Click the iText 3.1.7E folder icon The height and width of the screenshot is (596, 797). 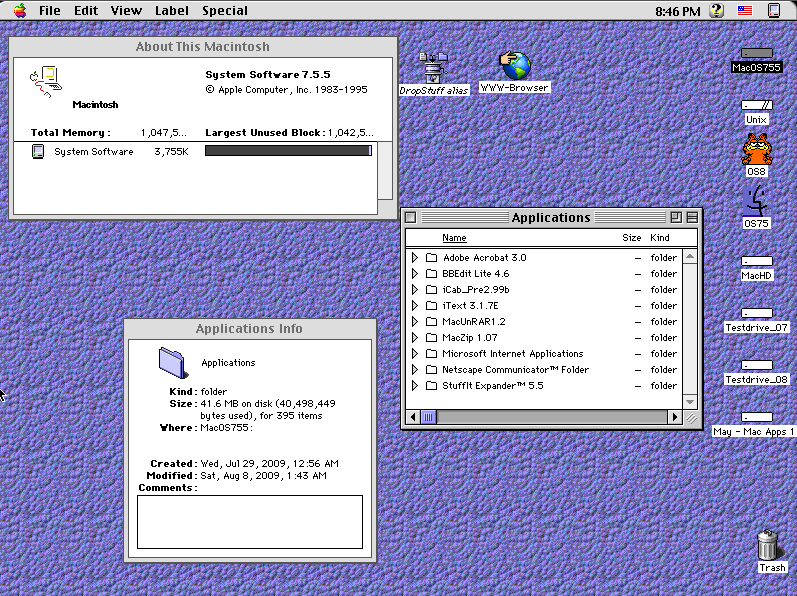tap(431, 306)
